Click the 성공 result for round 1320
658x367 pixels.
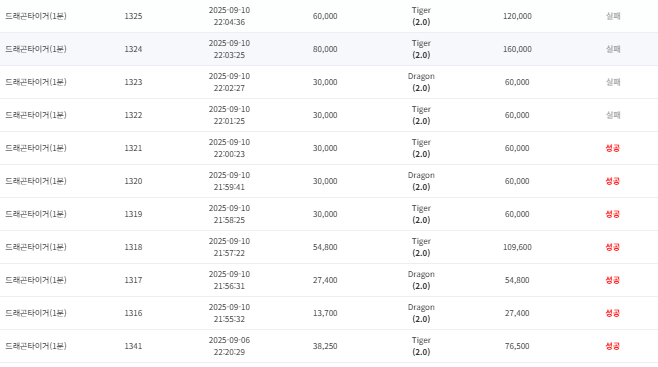[613, 181]
